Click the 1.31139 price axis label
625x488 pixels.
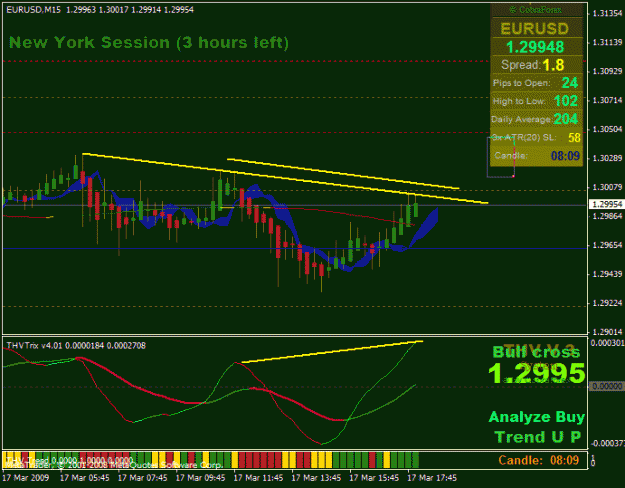tap(607, 42)
